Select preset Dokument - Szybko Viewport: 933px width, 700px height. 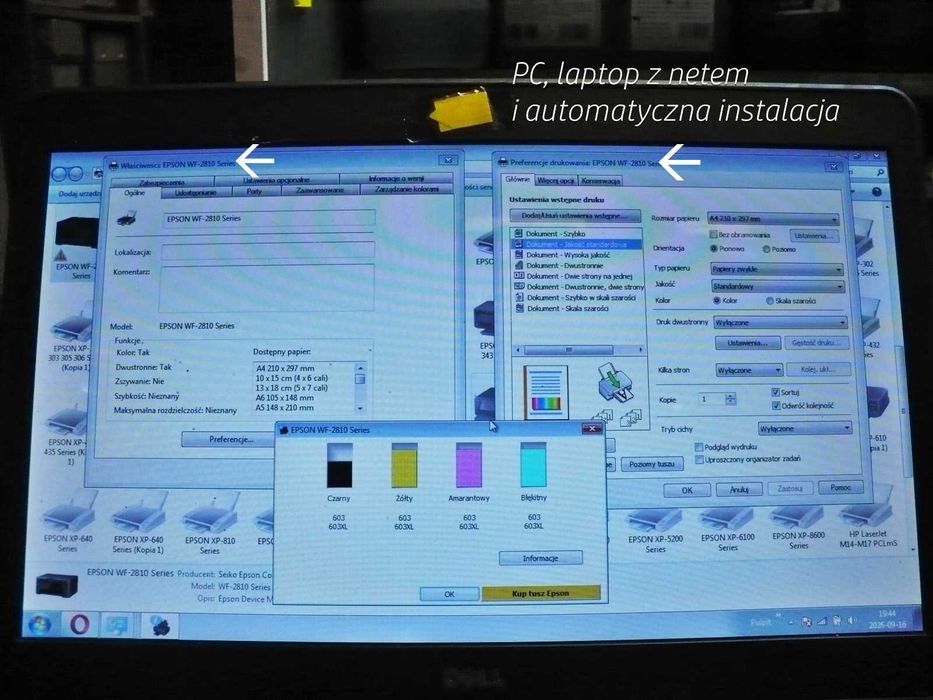(555, 234)
